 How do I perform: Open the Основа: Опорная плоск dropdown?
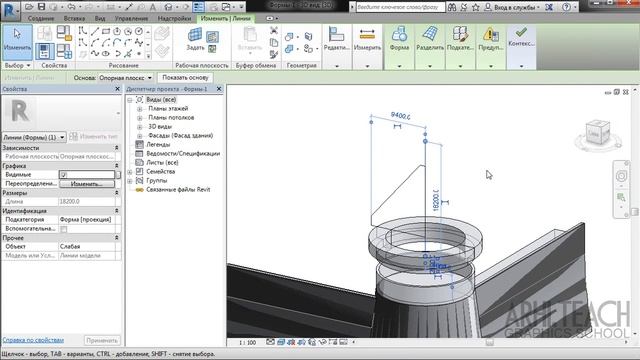(125, 78)
